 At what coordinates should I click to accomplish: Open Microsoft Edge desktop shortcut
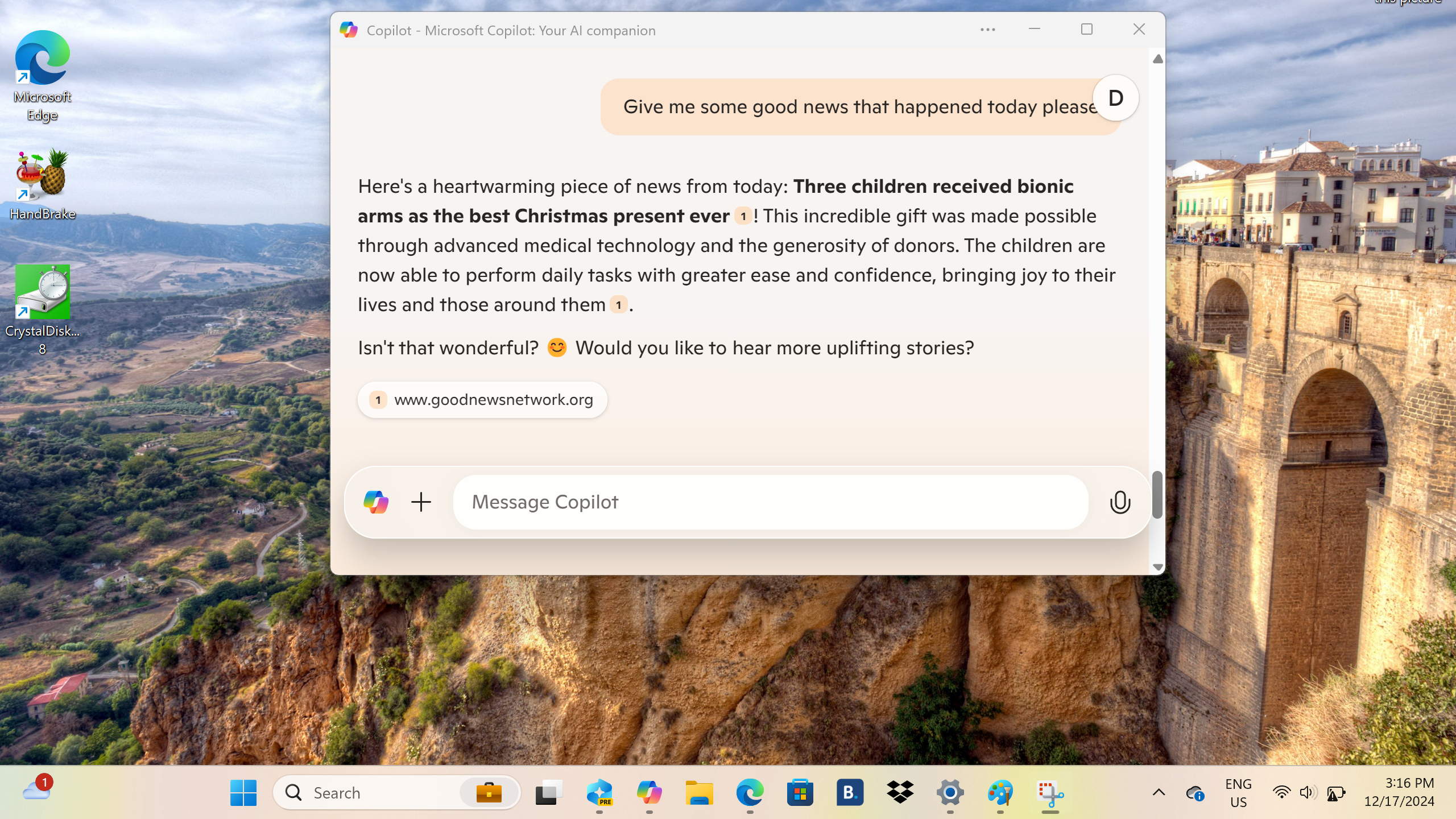click(x=42, y=76)
